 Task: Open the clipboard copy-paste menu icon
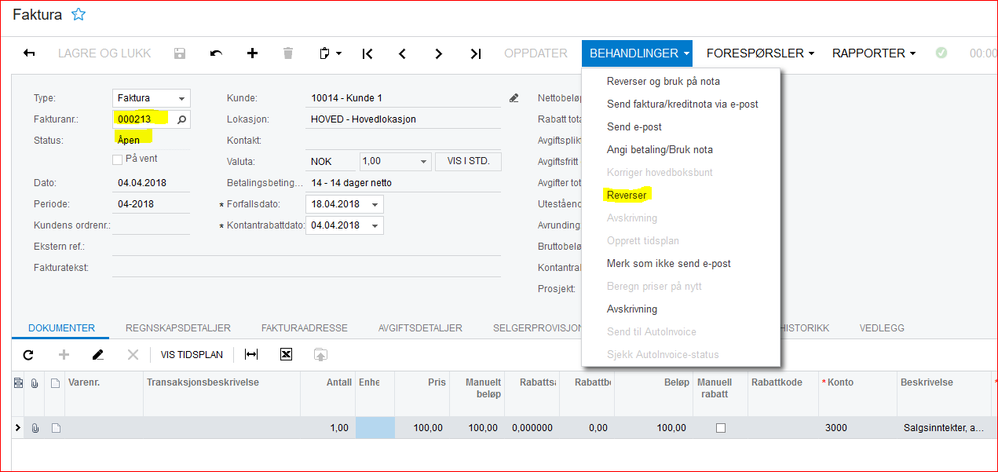pyautogui.click(x=330, y=53)
